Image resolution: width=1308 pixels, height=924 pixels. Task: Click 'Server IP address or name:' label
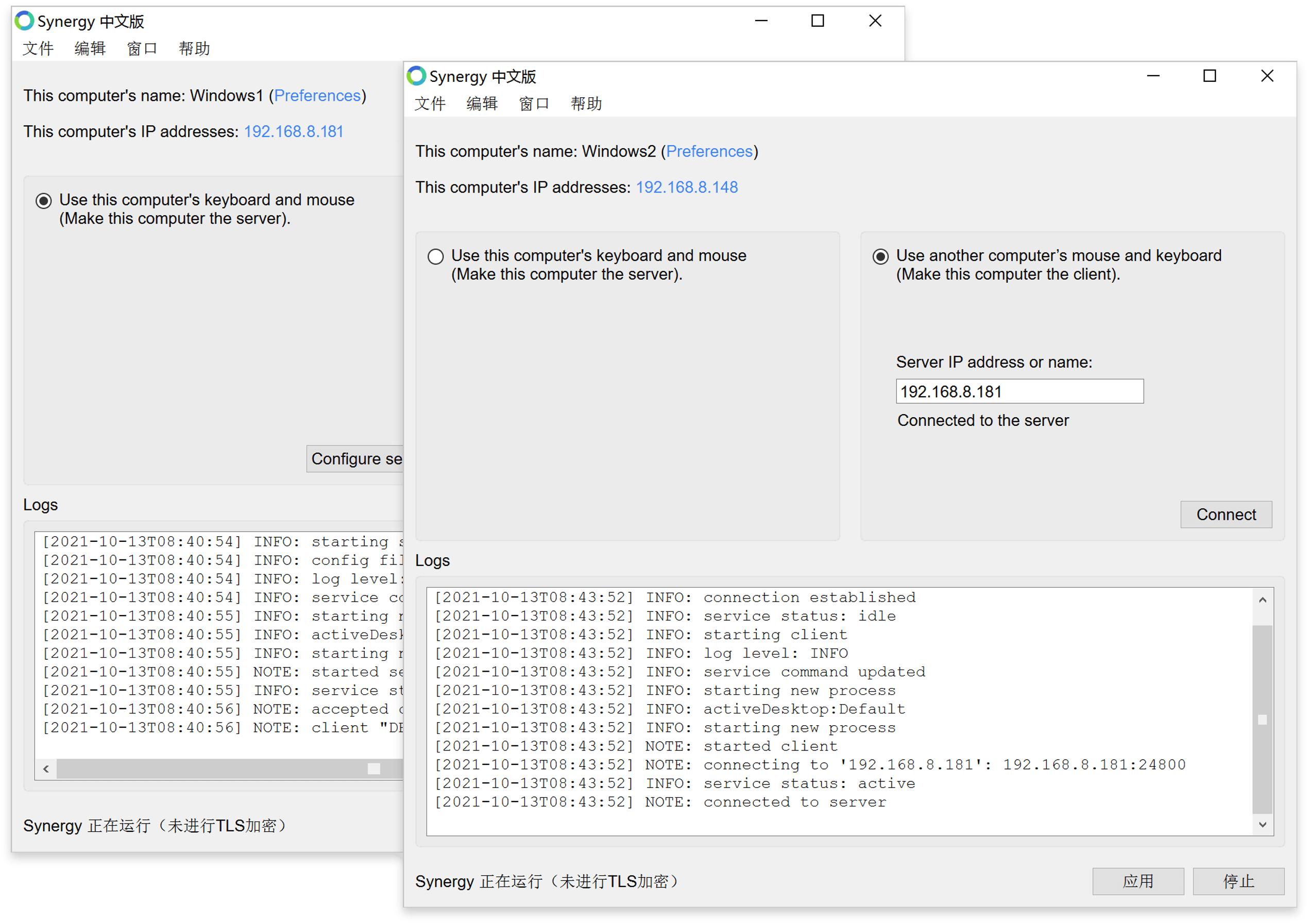click(994, 362)
